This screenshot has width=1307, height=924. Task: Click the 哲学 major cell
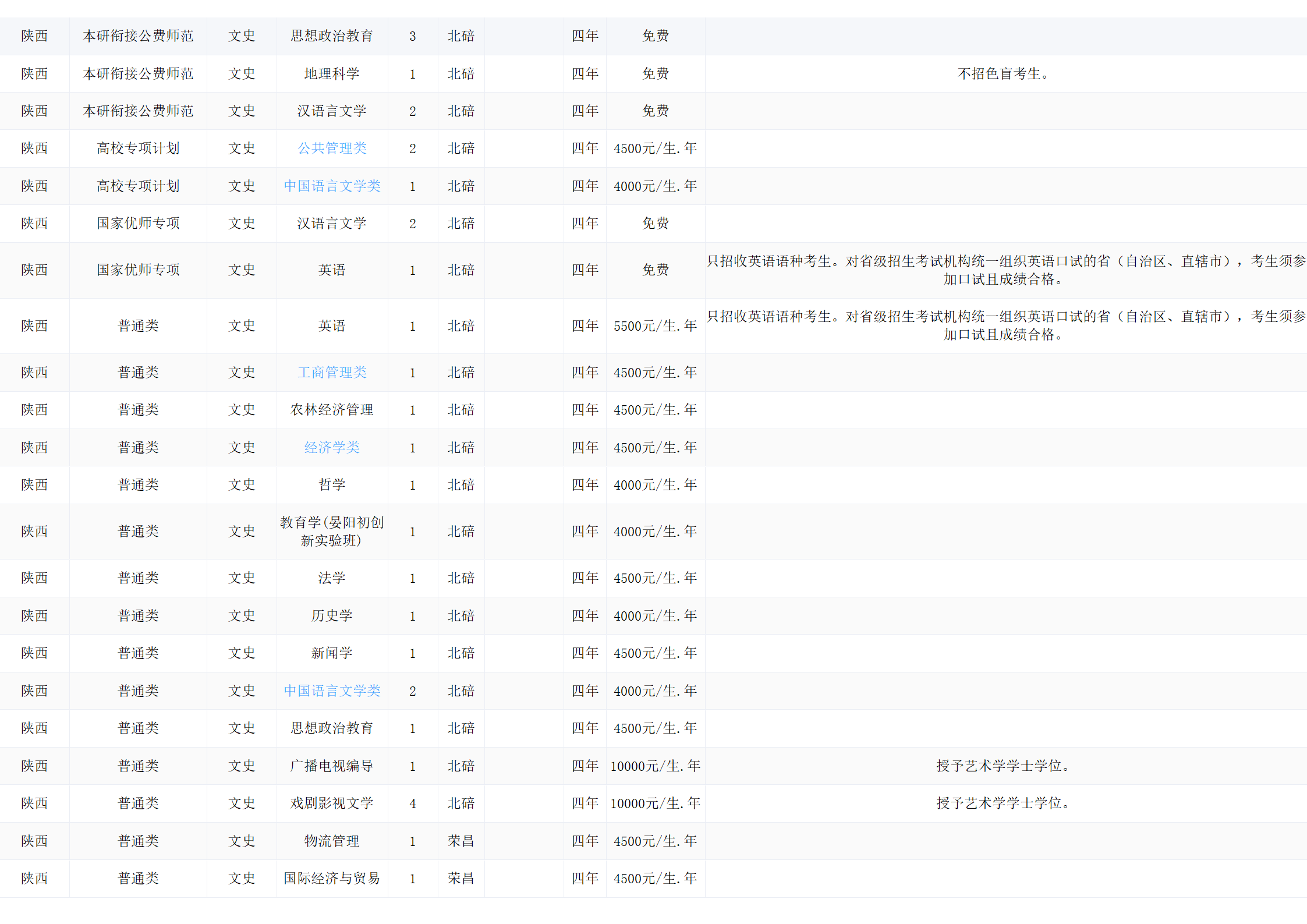coord(332,485)
